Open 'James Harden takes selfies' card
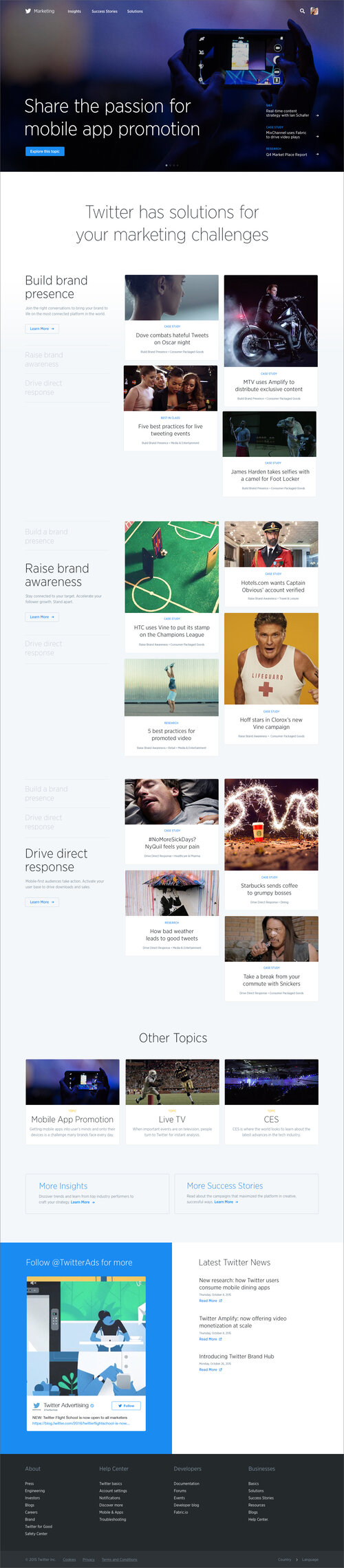This screenshot has width=344, height=1568. pyautogui.click(x=270, y=453)
